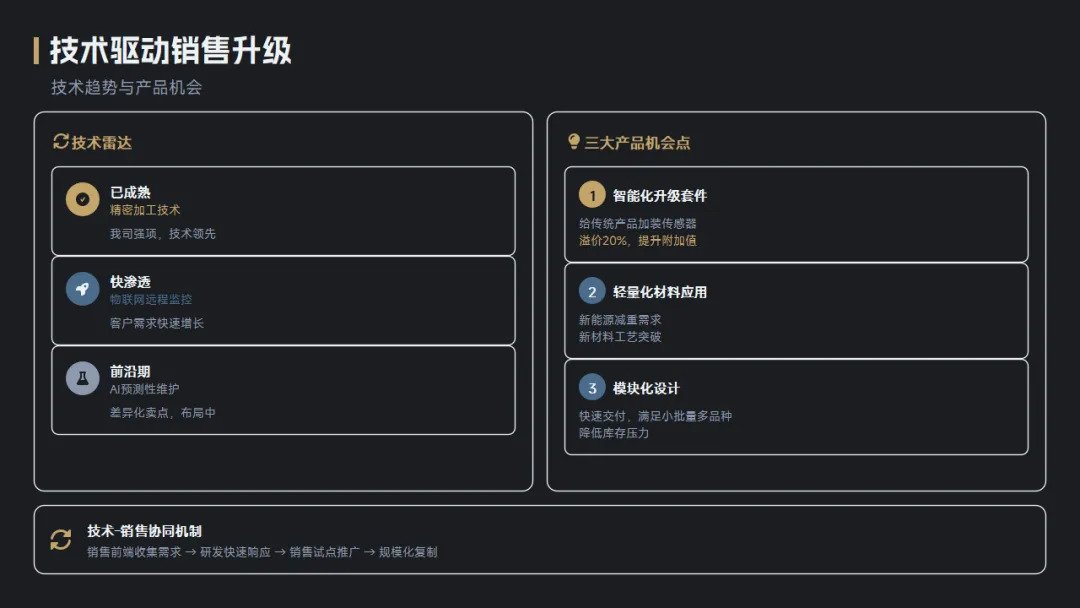Screen dimensions: 1080x608
Task: Click the 技术雷达 section heading
Action: tap(101, 143)
